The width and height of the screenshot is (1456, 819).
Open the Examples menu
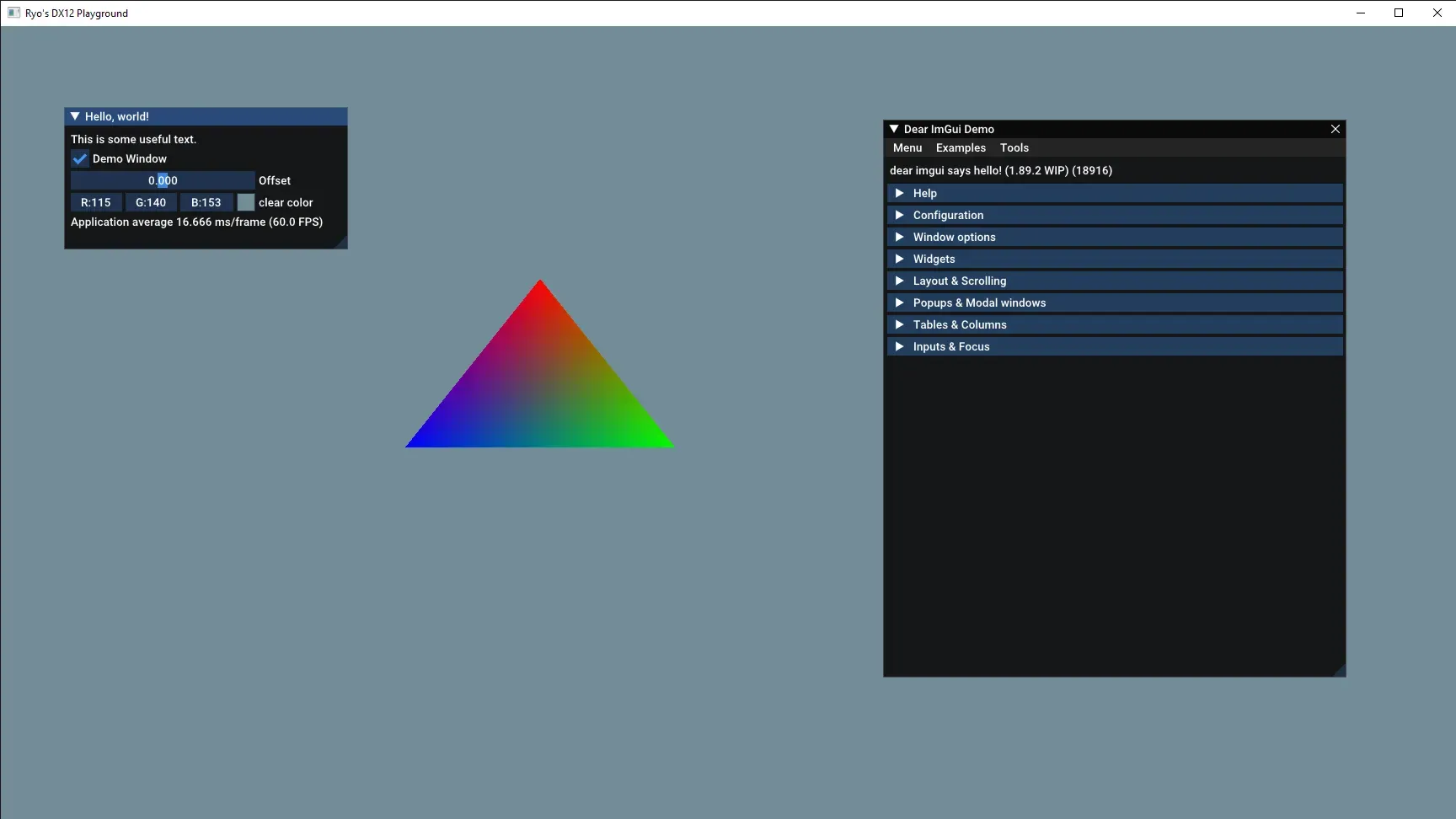[x=961, y=147]
